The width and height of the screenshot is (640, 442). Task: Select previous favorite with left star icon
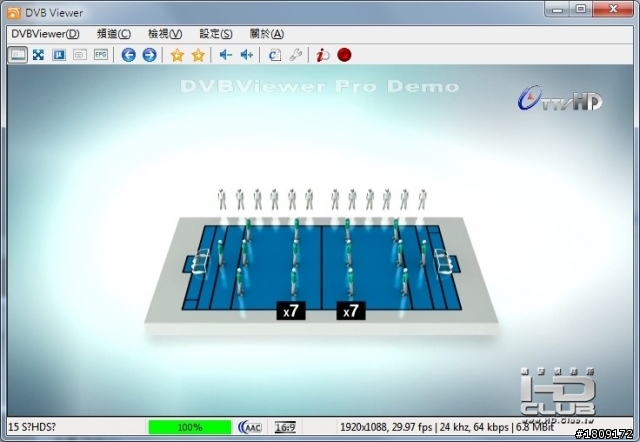click(x=177, y=55)
